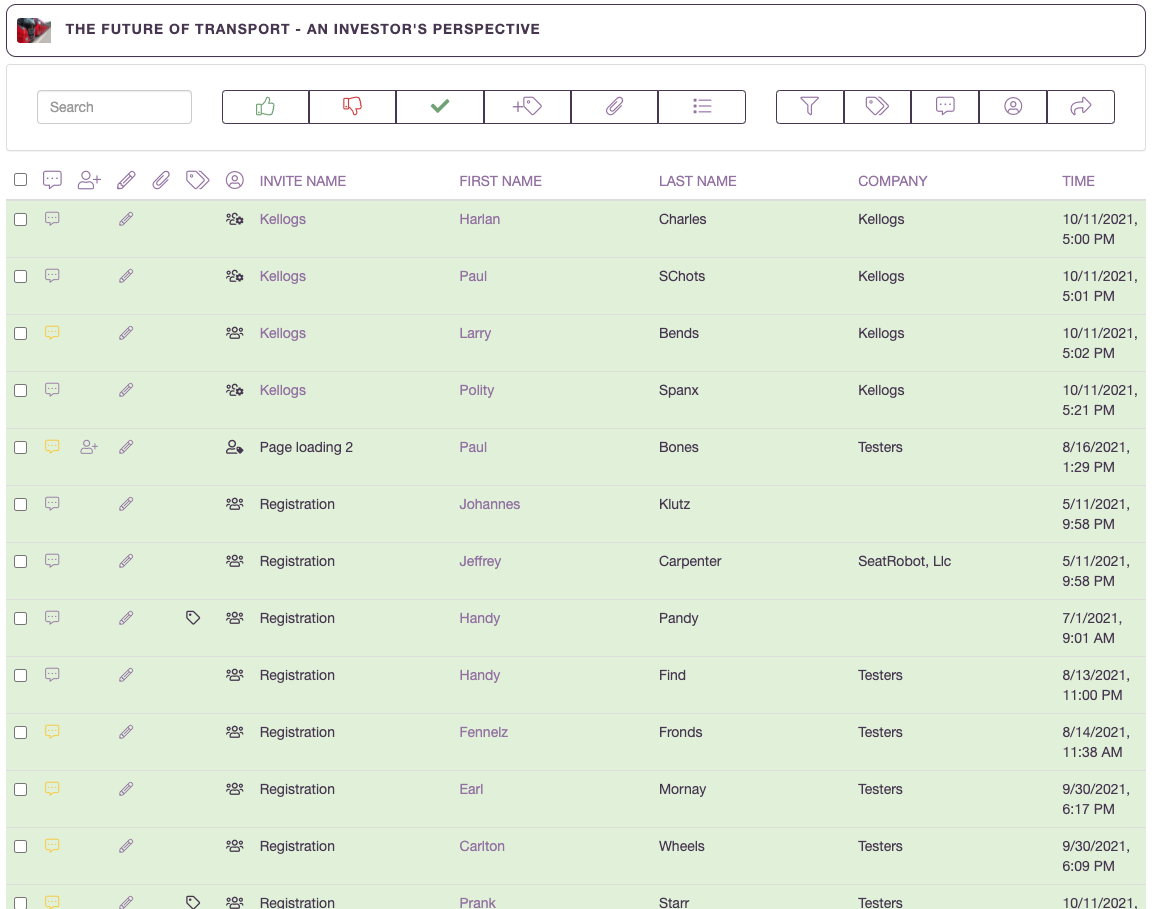Check the checkbox on the Larry Bends row
Image resolution: width=1156 pixels, height=909 pixels.
(x=21, y=333)
